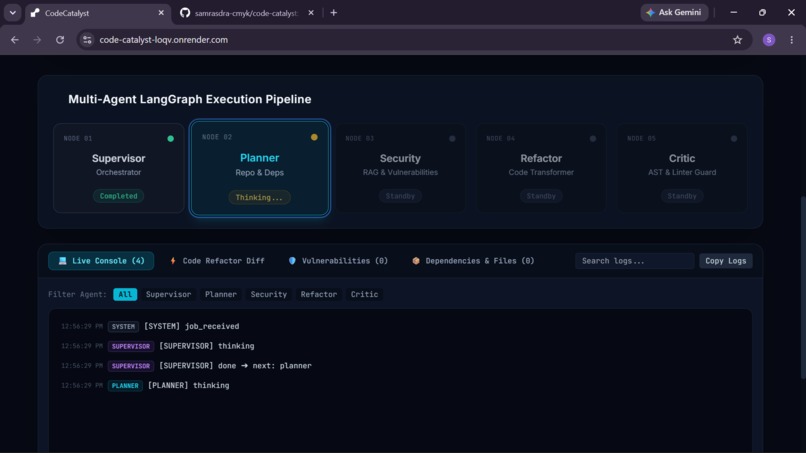The height and width of the screenshot is (453, 806).
Task: Open the Code Refactor Diff tab
Action: (x=217, y=261)
